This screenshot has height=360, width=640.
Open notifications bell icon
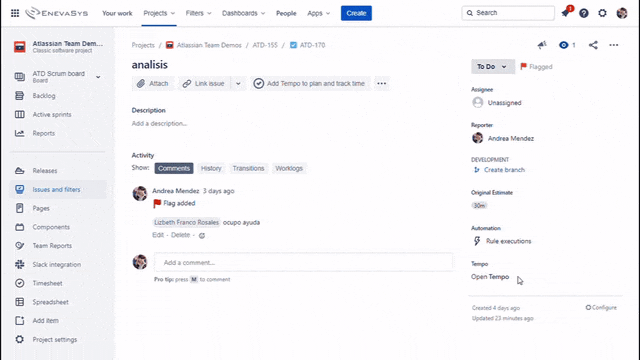[x=566, y=13]
